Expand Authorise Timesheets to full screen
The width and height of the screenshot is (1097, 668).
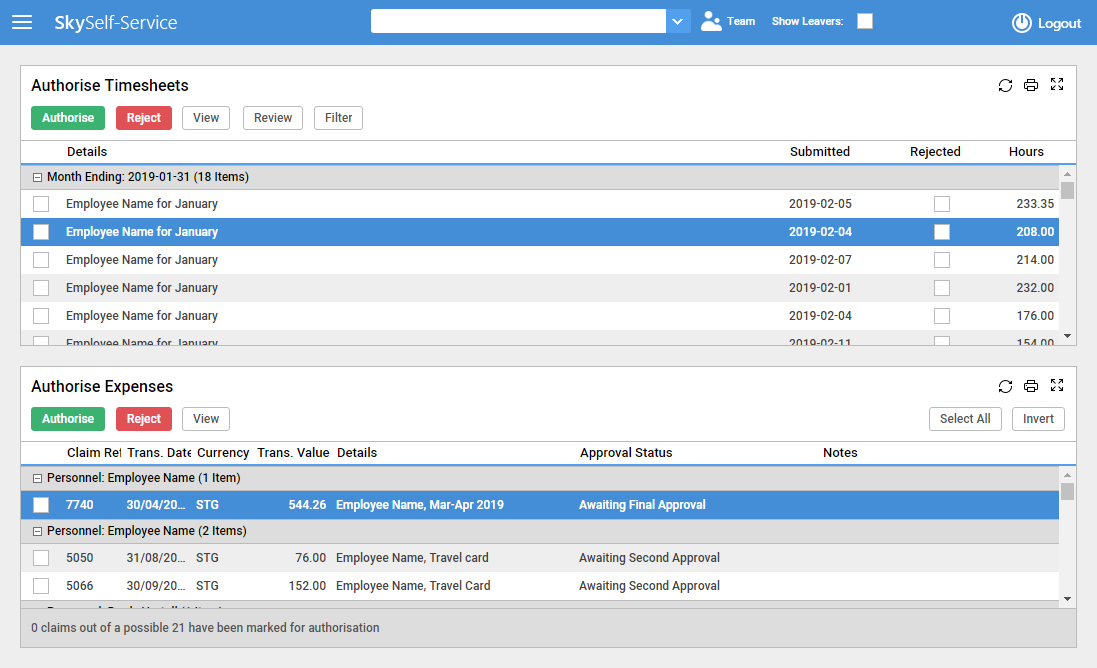(x=1057, y=85)
